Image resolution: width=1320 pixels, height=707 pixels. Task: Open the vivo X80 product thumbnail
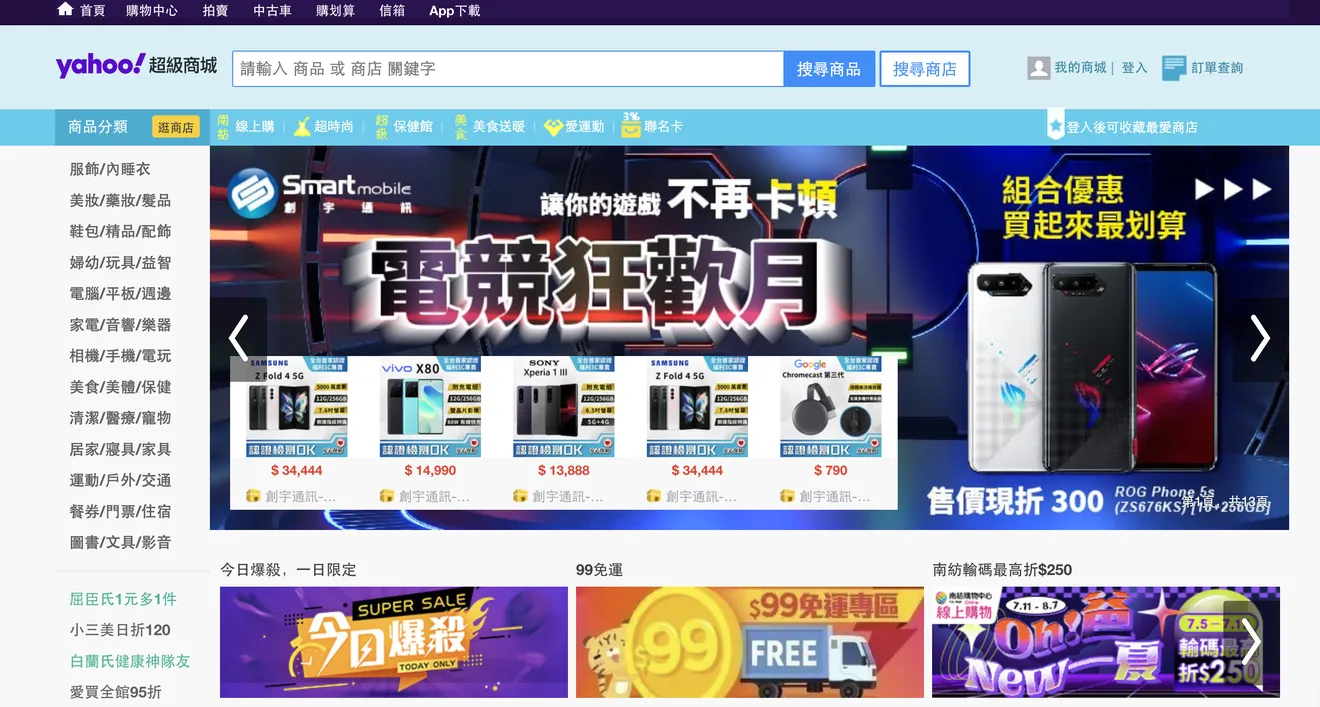[430, 408]
